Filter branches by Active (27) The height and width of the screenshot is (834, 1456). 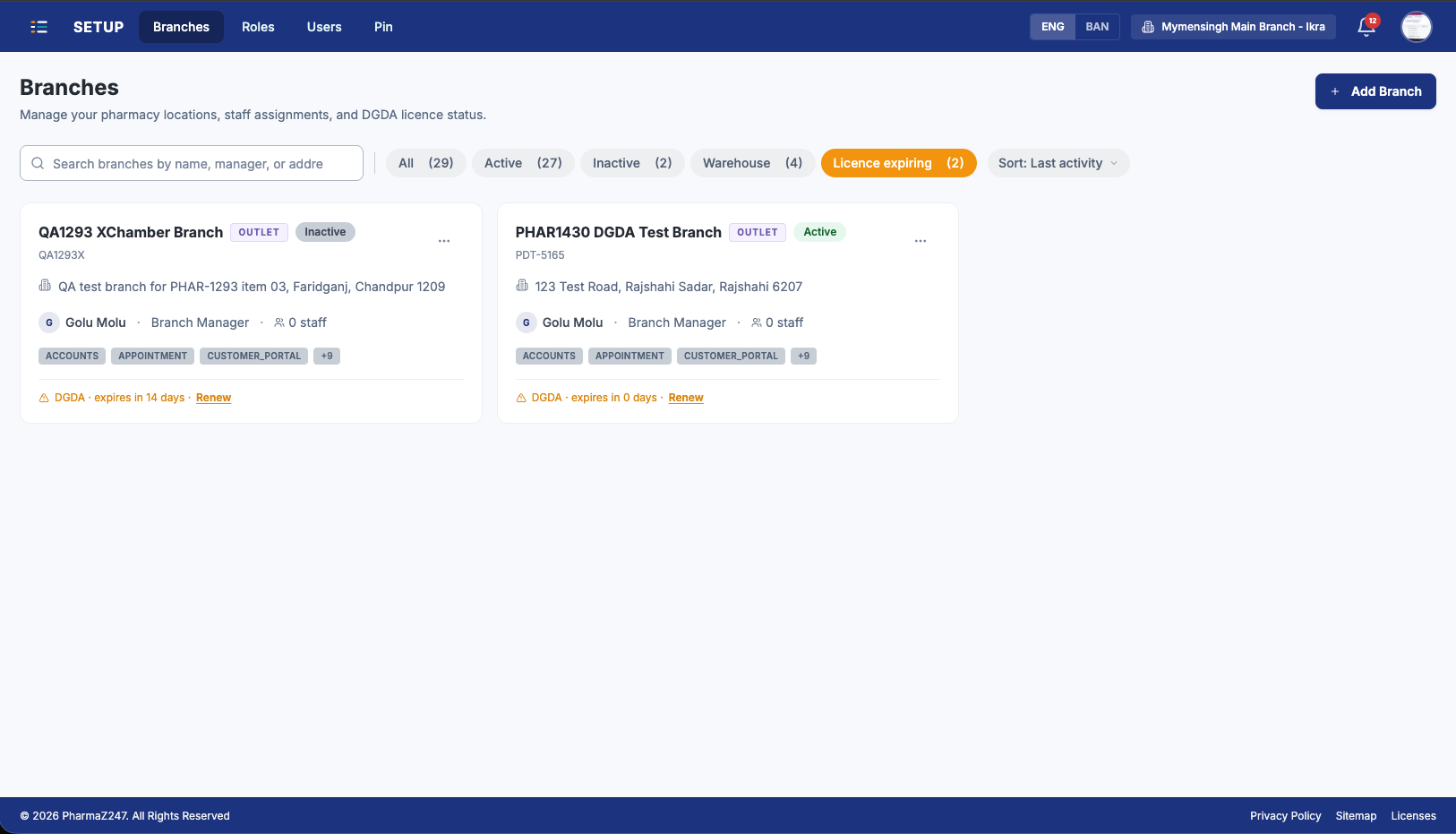(523, 163)
